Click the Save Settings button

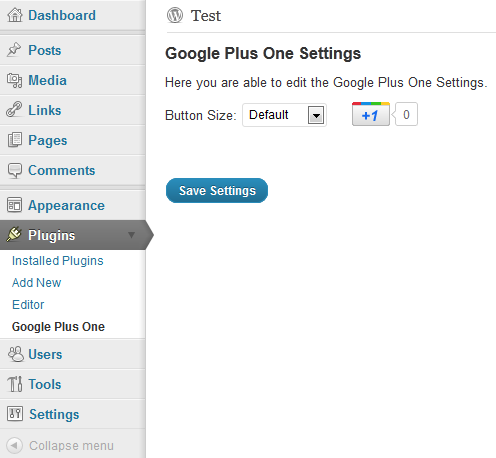217,191
